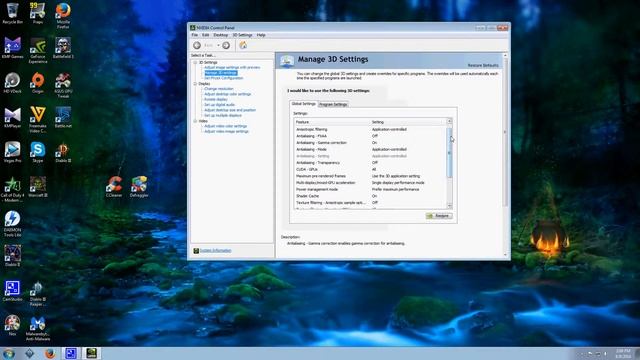Click the settings list scrollbar thumb
Viewport: 640px width, 360px height.
(450, 152)
